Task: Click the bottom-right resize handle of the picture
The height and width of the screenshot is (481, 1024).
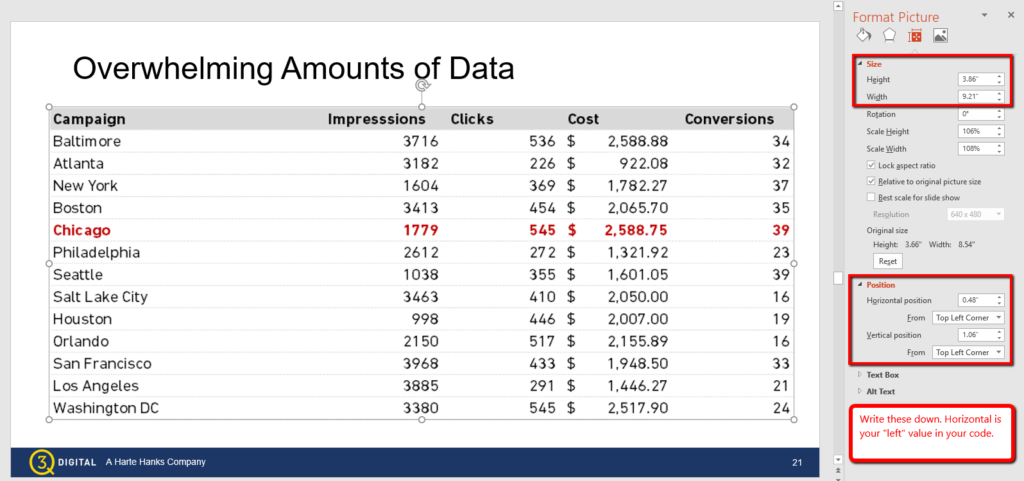Action: pos(794,420)
